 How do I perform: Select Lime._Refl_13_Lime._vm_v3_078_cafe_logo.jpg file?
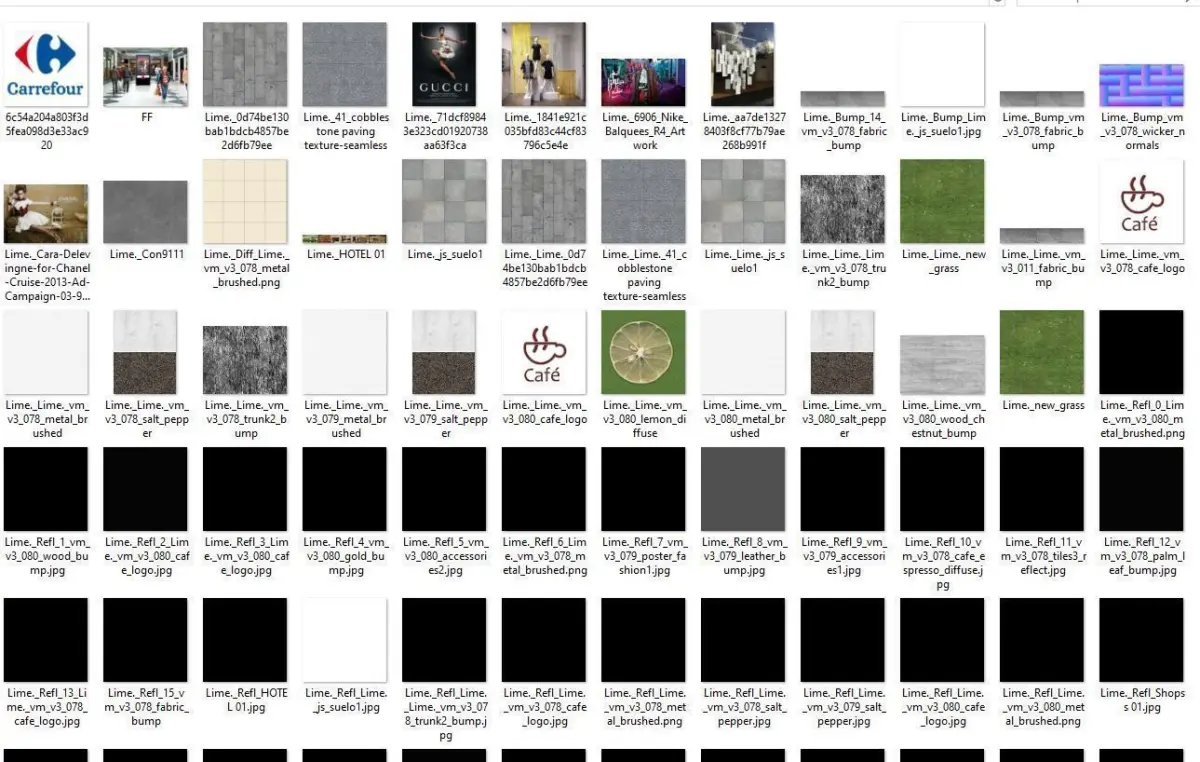46,640
